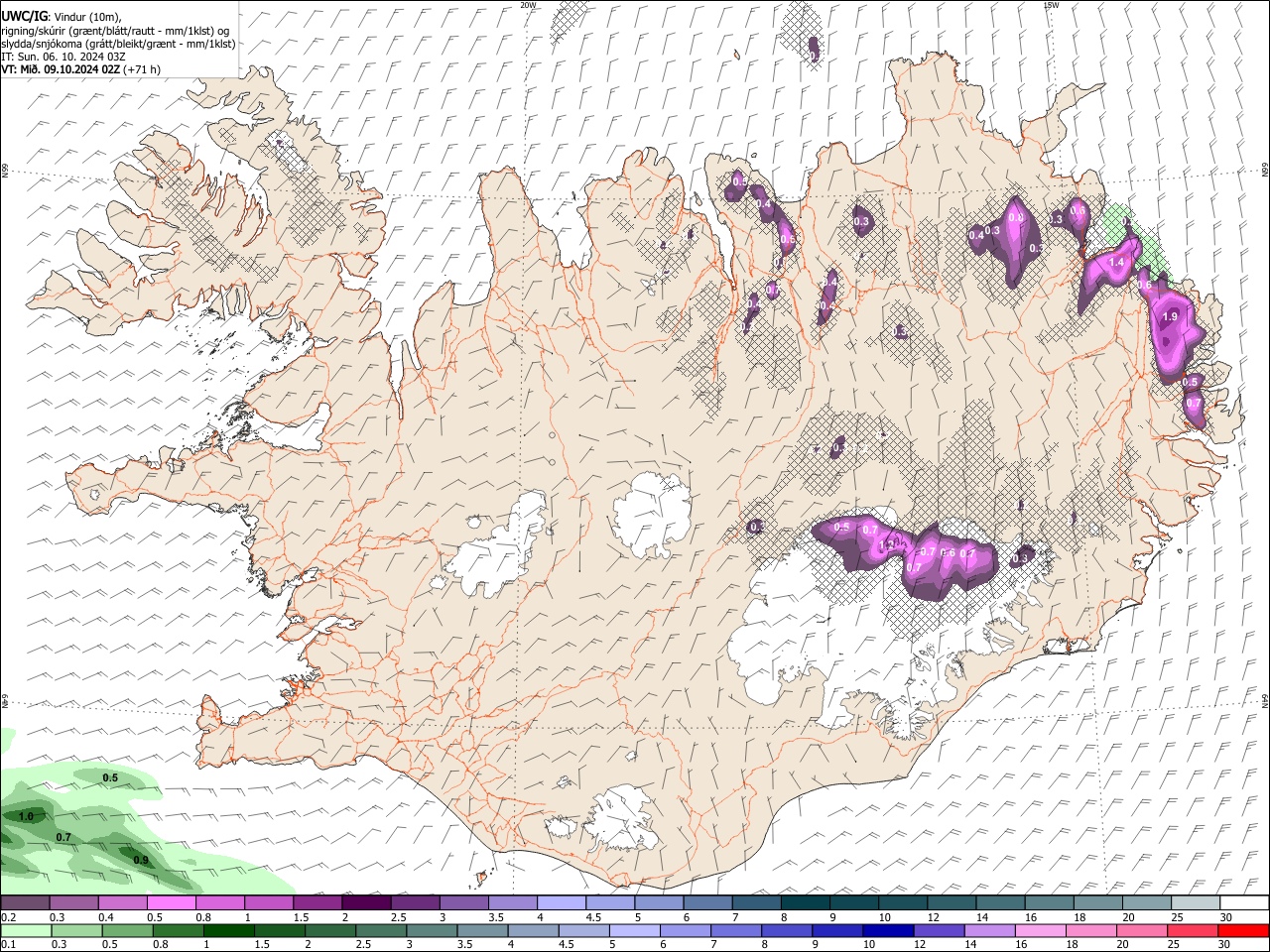1270x952 pixels.
Task: Click the '20' label on the lower legend row
Action: pos(1122,945)
